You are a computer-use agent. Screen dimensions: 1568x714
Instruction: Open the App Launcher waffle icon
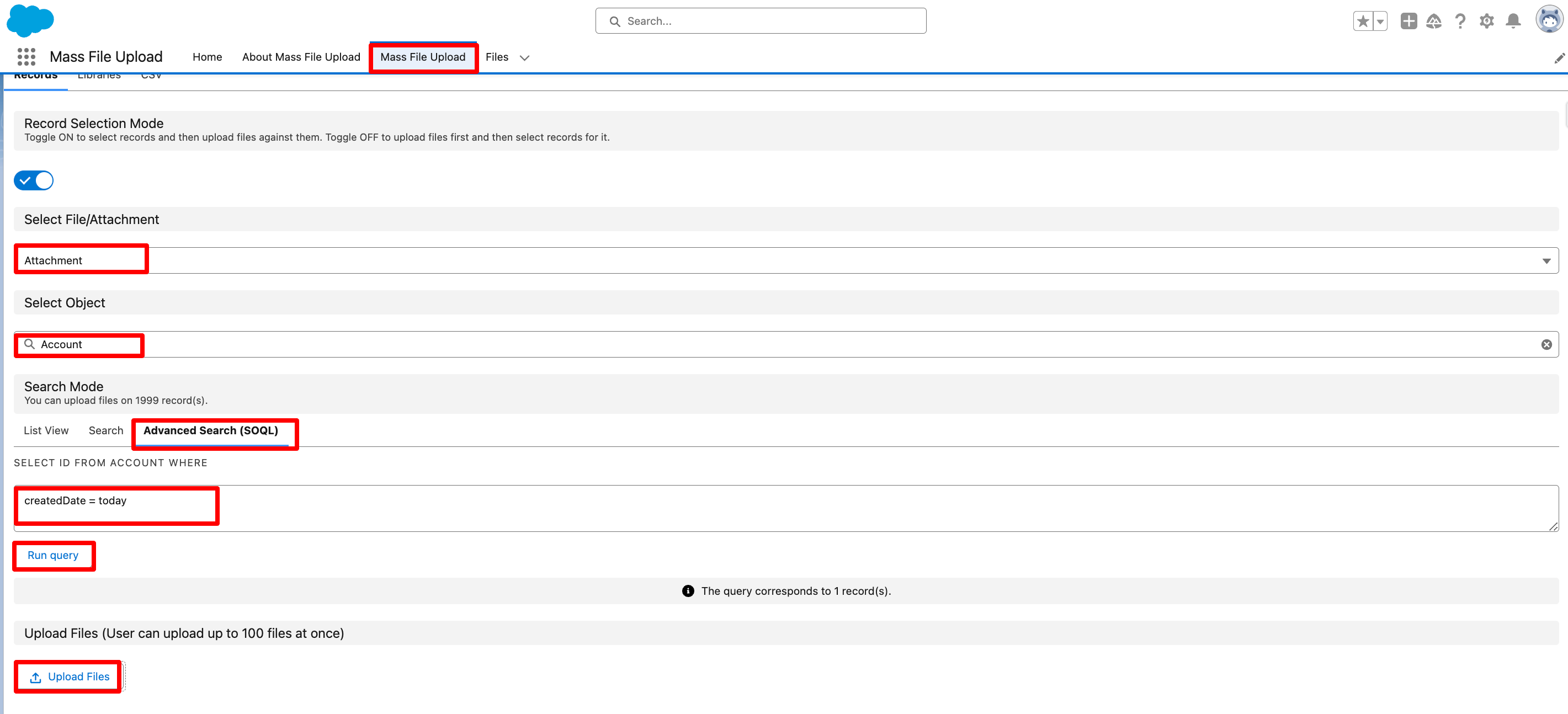click(x=26, y=57)
